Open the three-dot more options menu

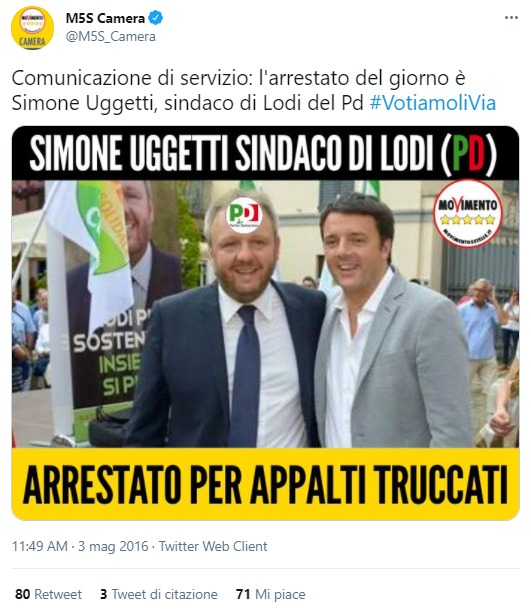[511, 18]
